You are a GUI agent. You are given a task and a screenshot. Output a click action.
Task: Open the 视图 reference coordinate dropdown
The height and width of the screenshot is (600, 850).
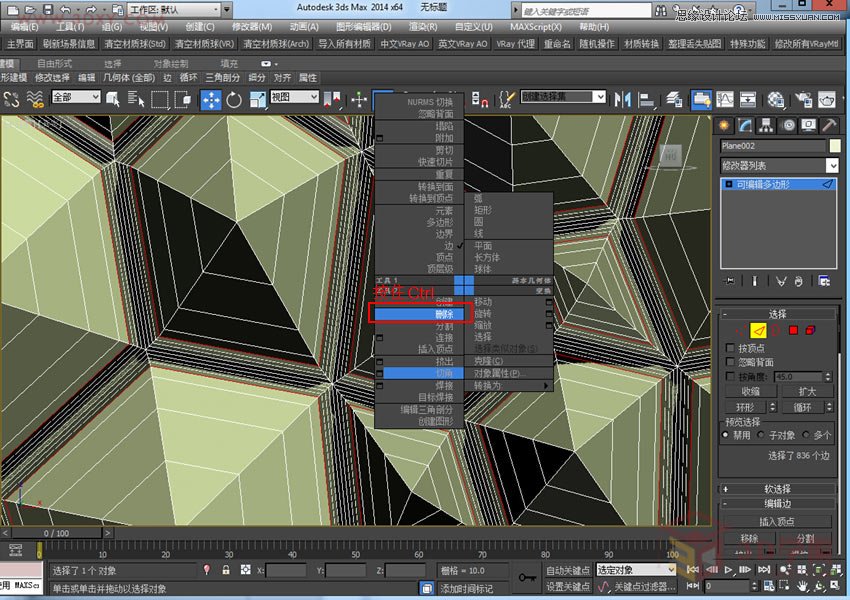tap(294, 97)
